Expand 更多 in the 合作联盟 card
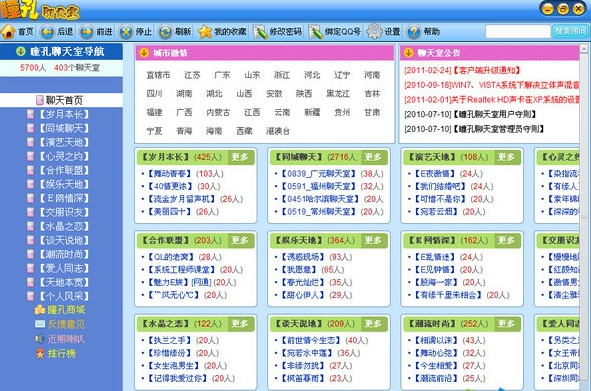The height and width of the screenshot is (391, 591). 240,240
